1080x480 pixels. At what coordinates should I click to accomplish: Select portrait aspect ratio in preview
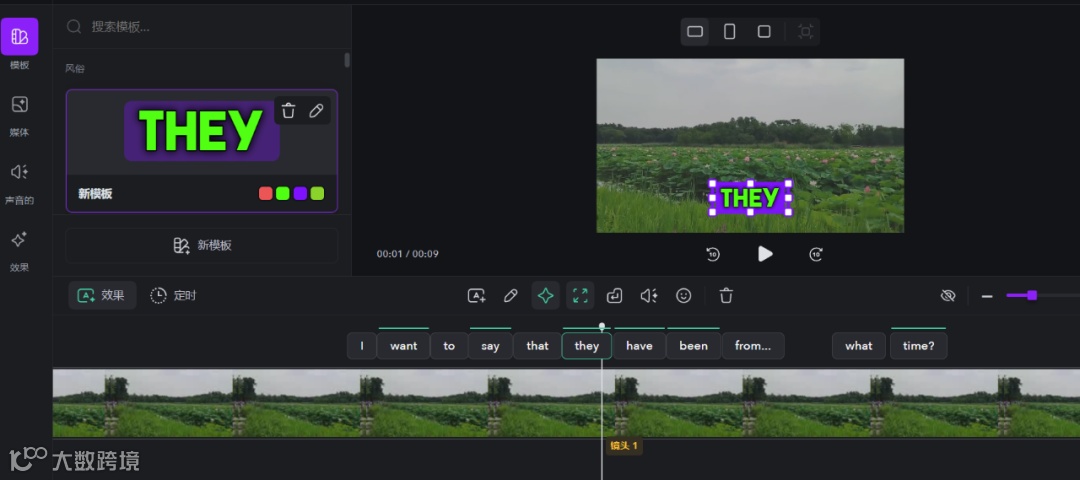(x=729, y=32)
